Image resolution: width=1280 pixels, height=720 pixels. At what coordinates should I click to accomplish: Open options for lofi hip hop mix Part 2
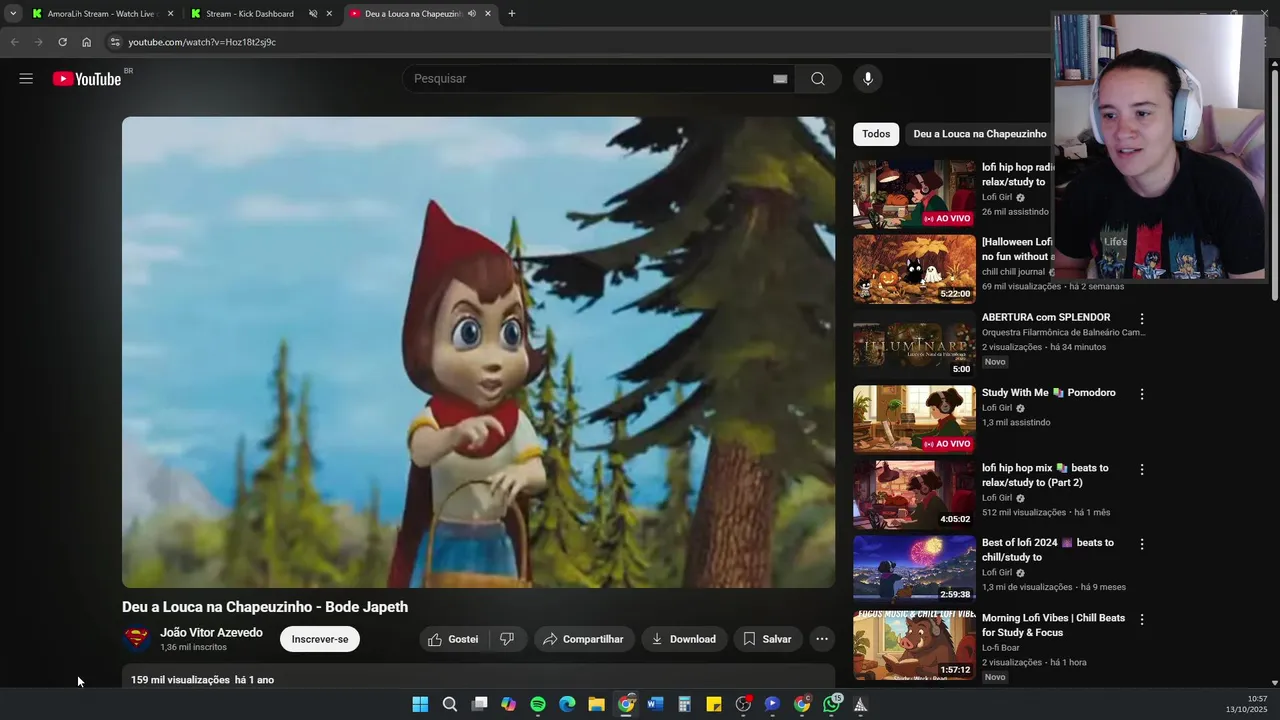pos(1142,469)
